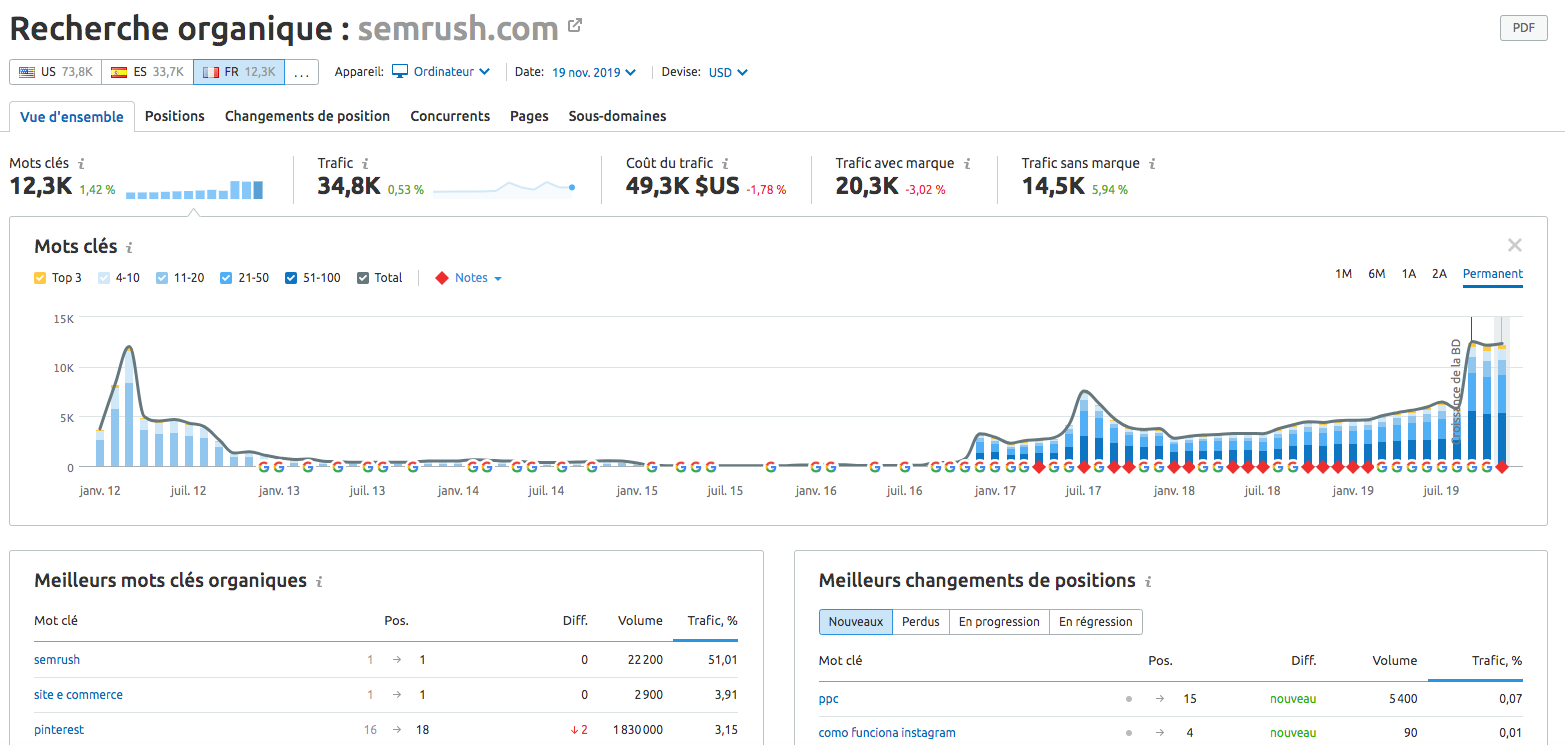Click Trafic 34,8K metric value
Image resolution: width=1565 pixels, height=745 pixels.
[x=349, y=187]
